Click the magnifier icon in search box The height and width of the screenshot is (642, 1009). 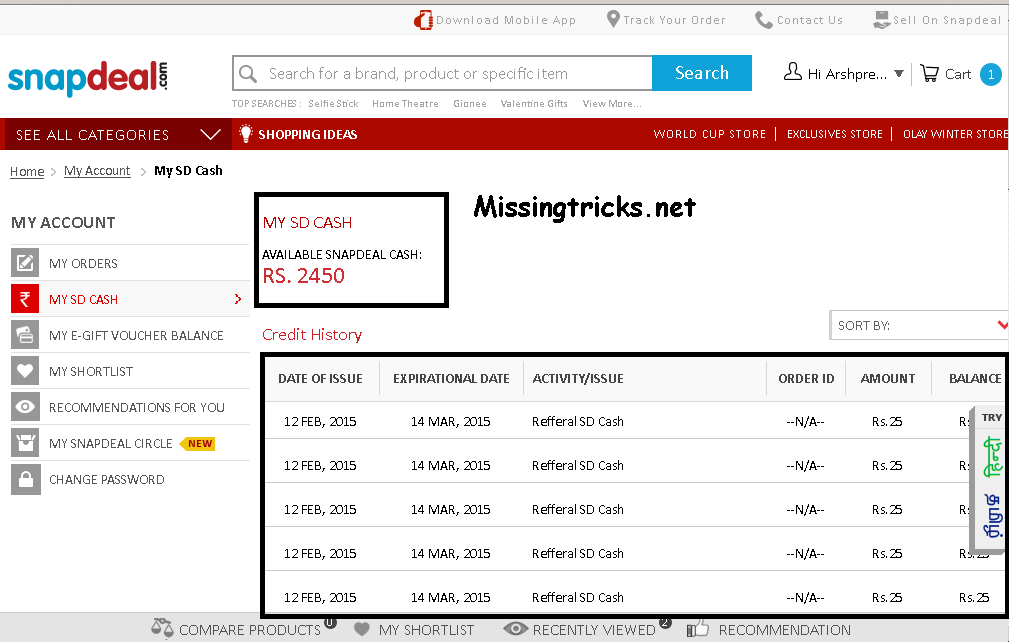(248, 74)
